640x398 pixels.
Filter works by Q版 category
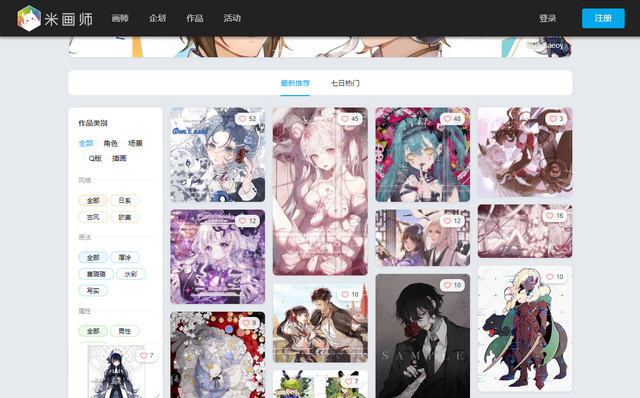tap(95, 158)
